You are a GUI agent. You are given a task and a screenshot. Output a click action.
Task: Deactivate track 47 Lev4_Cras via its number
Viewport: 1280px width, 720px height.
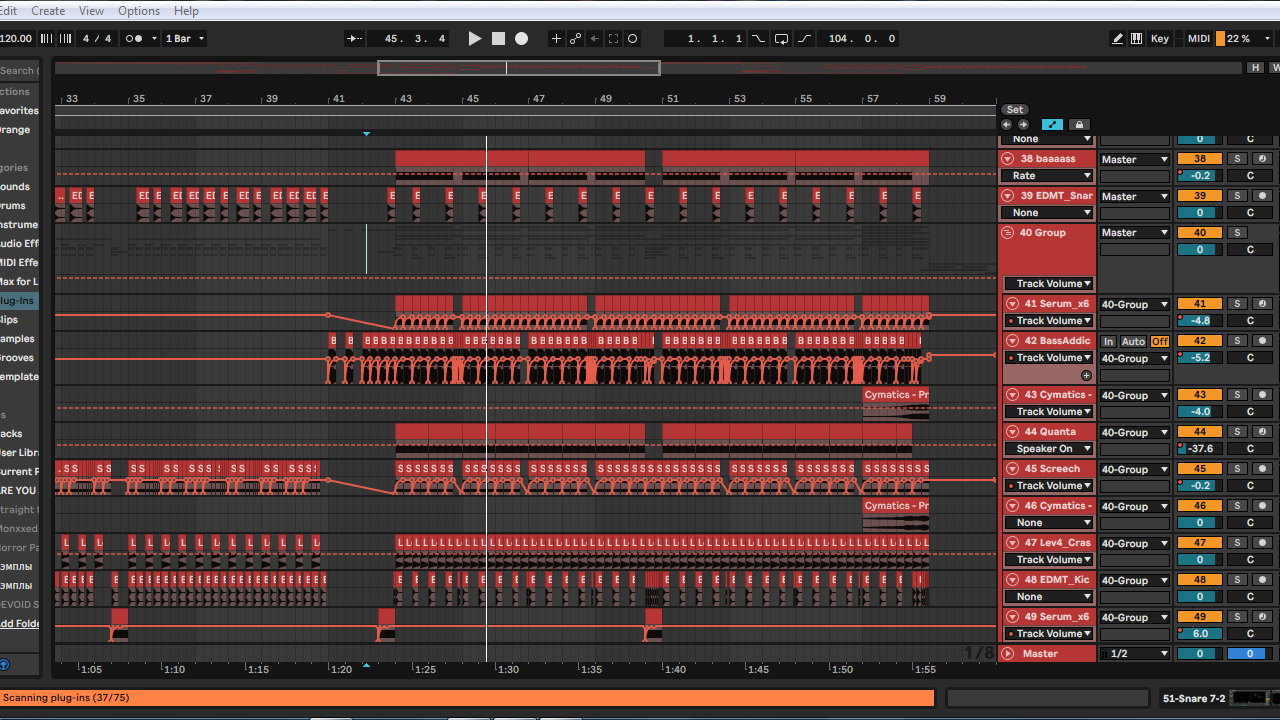coord(1200,543)
